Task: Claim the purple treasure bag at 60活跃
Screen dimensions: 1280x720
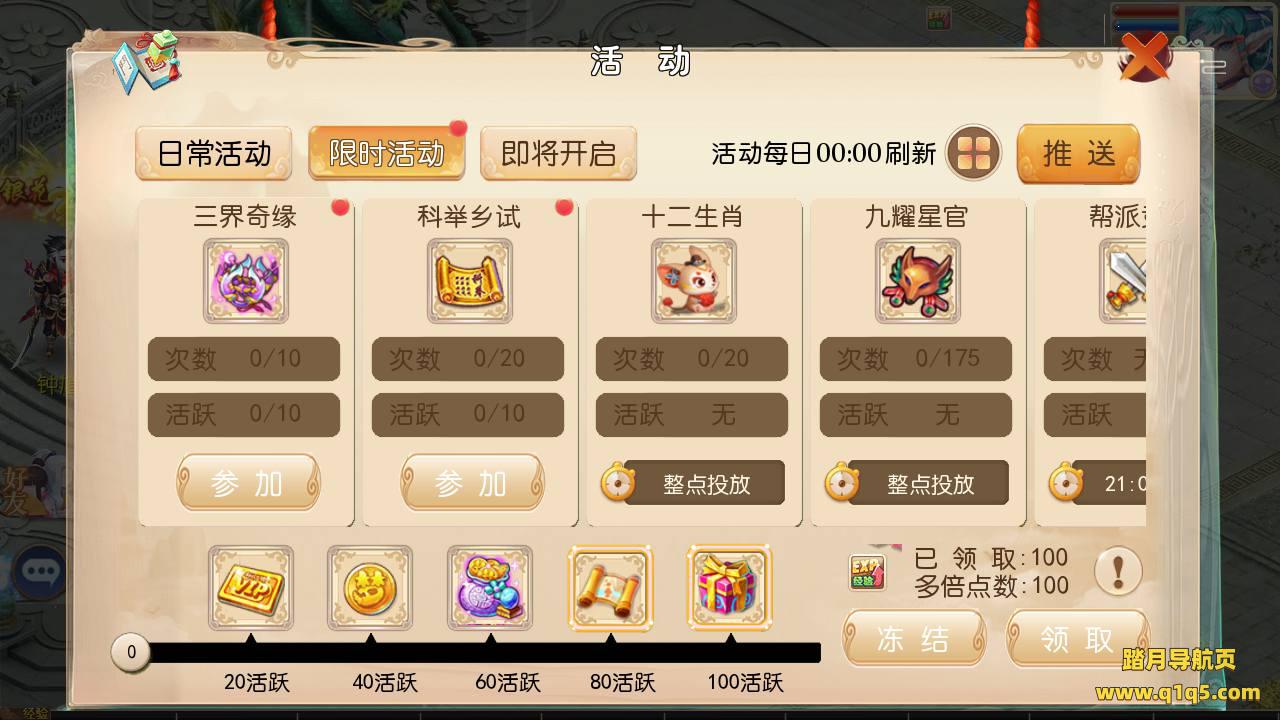Action: [x=490, y=588]
